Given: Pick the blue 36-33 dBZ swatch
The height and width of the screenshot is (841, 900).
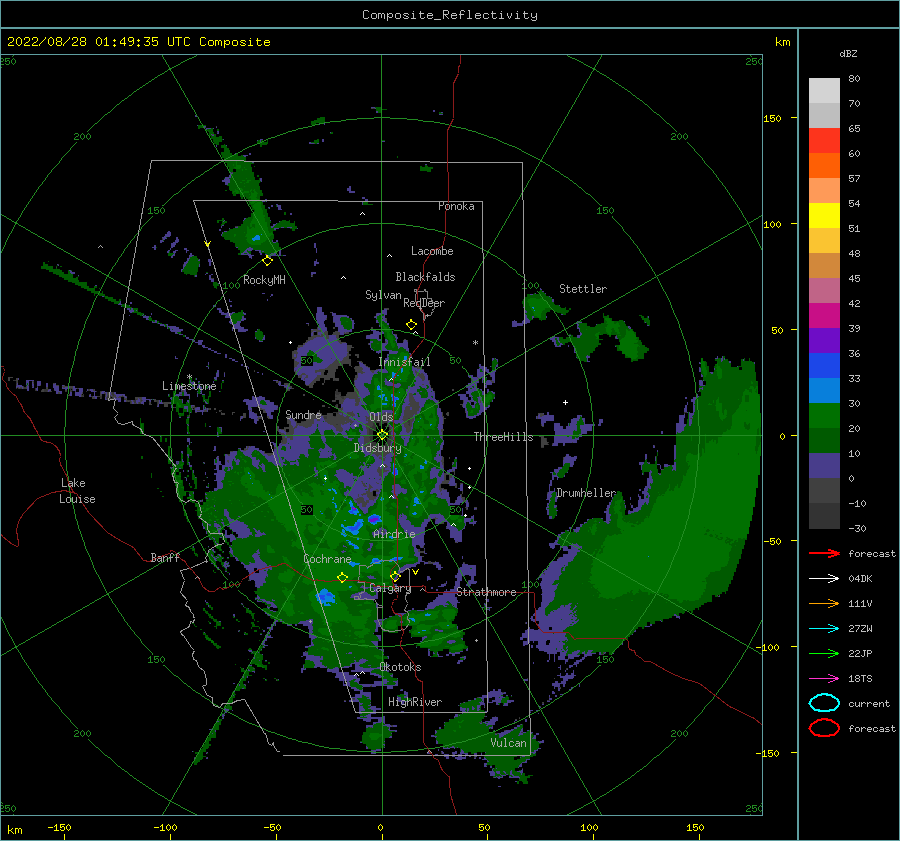Looking at the screenshot, I should [824, 366].
